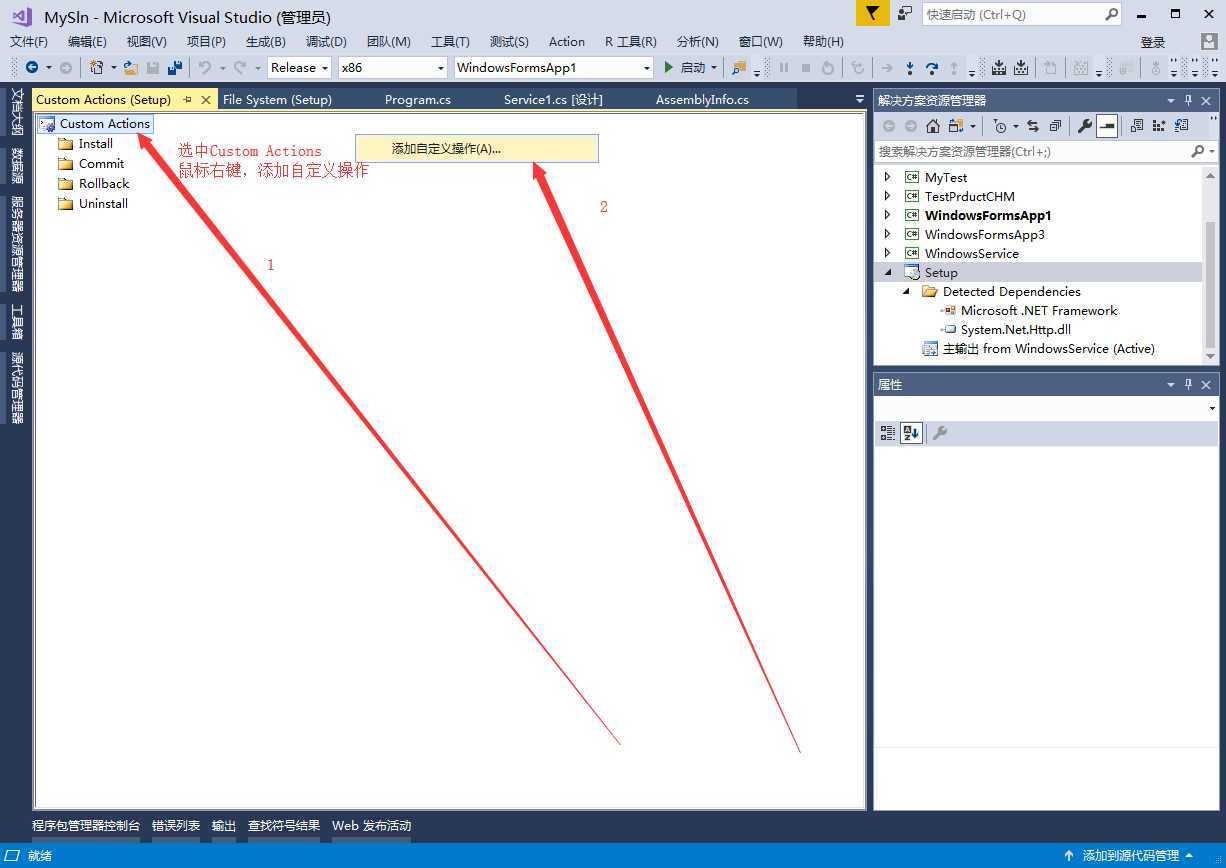
Task: Click the last editor icon in Solution Explorer toolbar
Action: click(x=1181, y=126)
